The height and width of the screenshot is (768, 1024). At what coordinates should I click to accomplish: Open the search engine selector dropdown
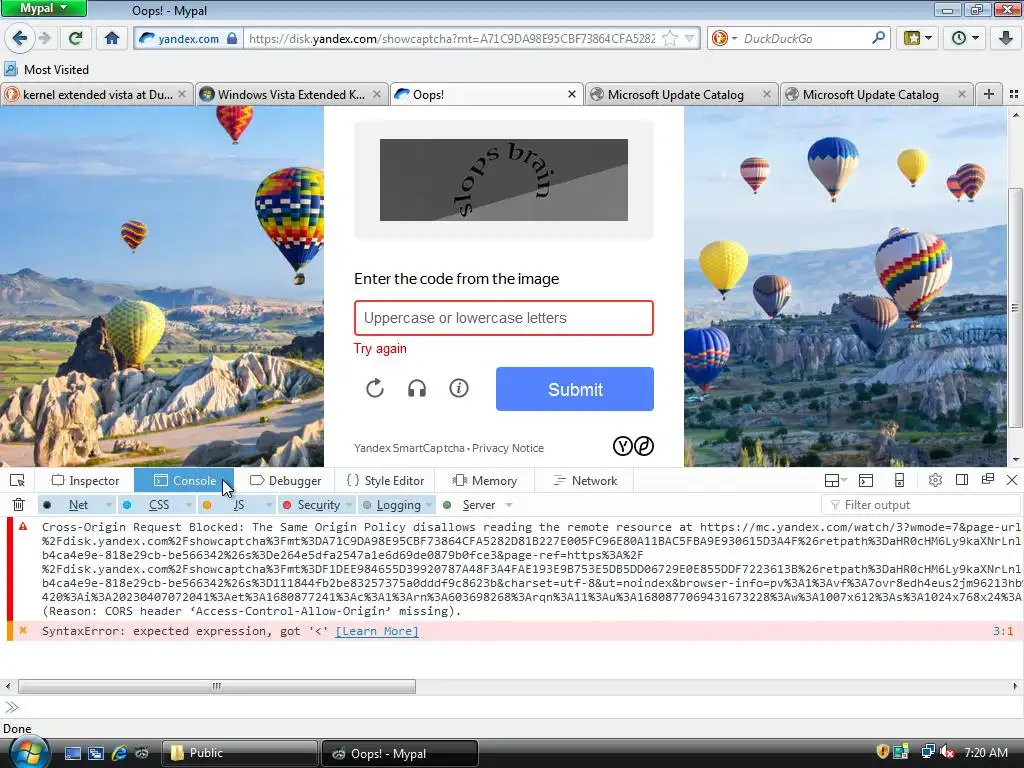click(725, 38)
